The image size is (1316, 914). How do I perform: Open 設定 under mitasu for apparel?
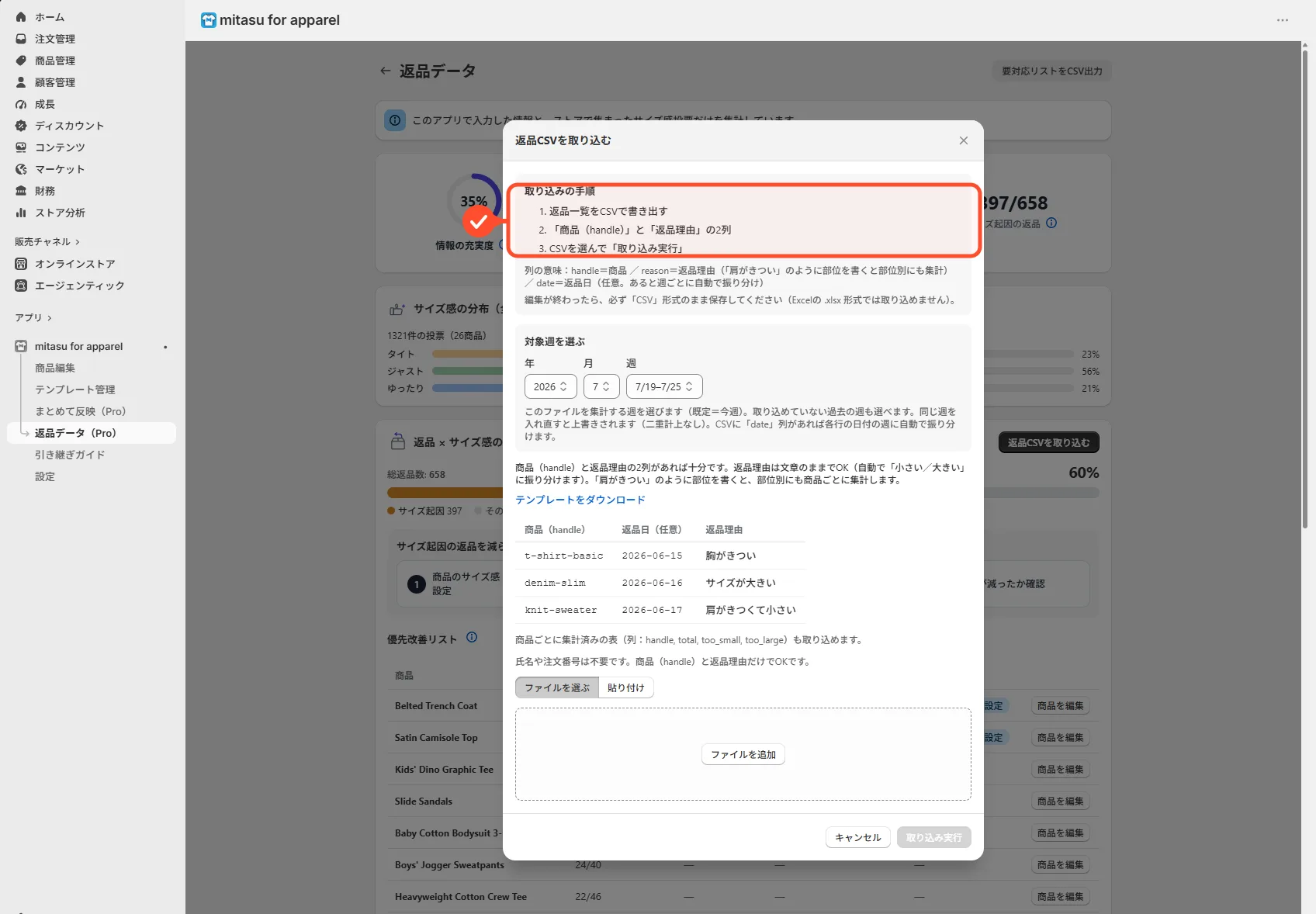[x=45, y=476]
